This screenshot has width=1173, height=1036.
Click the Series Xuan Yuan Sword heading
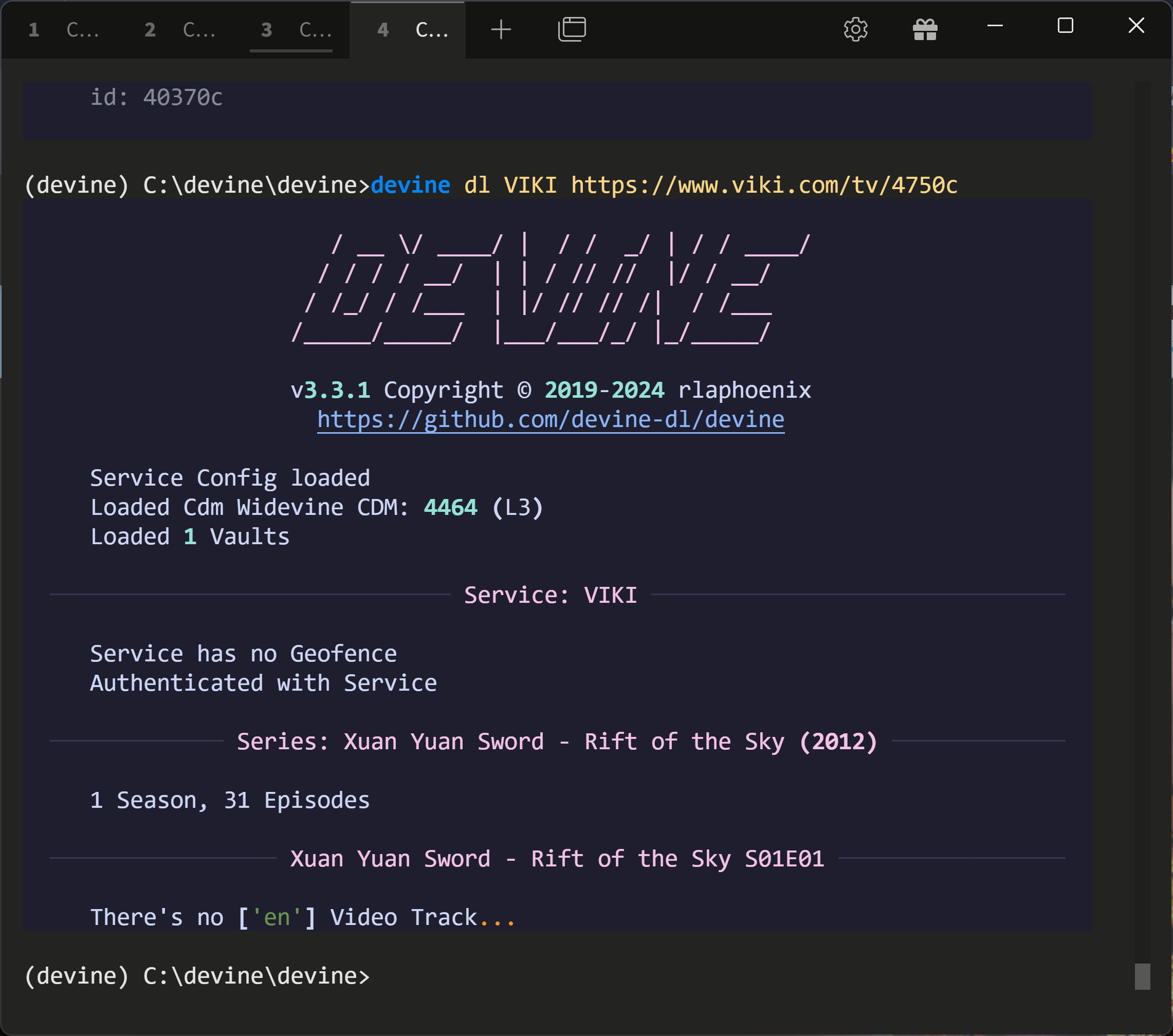pos(557,742)
